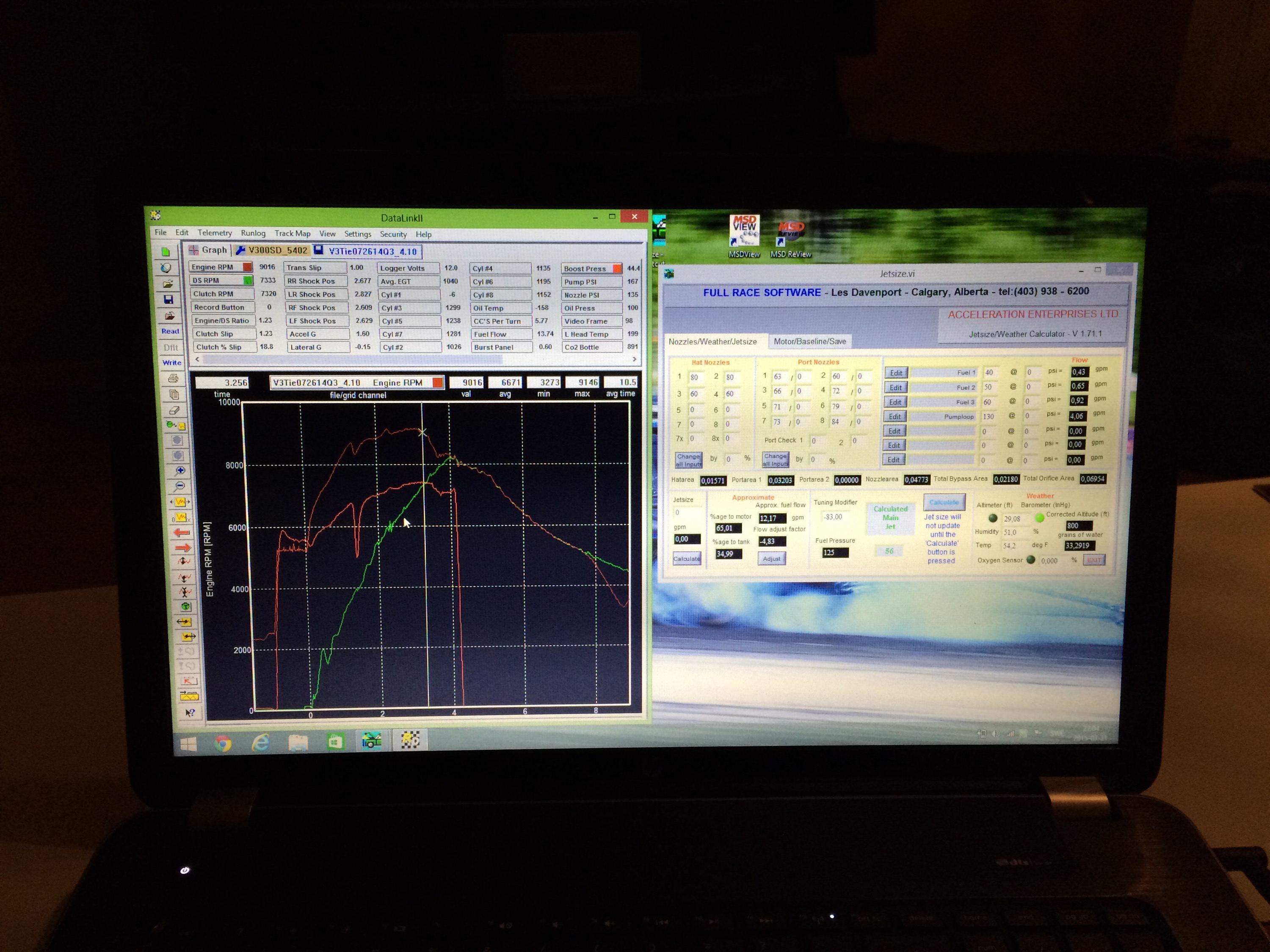The width and height of the screenshot is (1270, 952).
Task: Click File Explorer in the taskbar
Action: coord(298,743)
